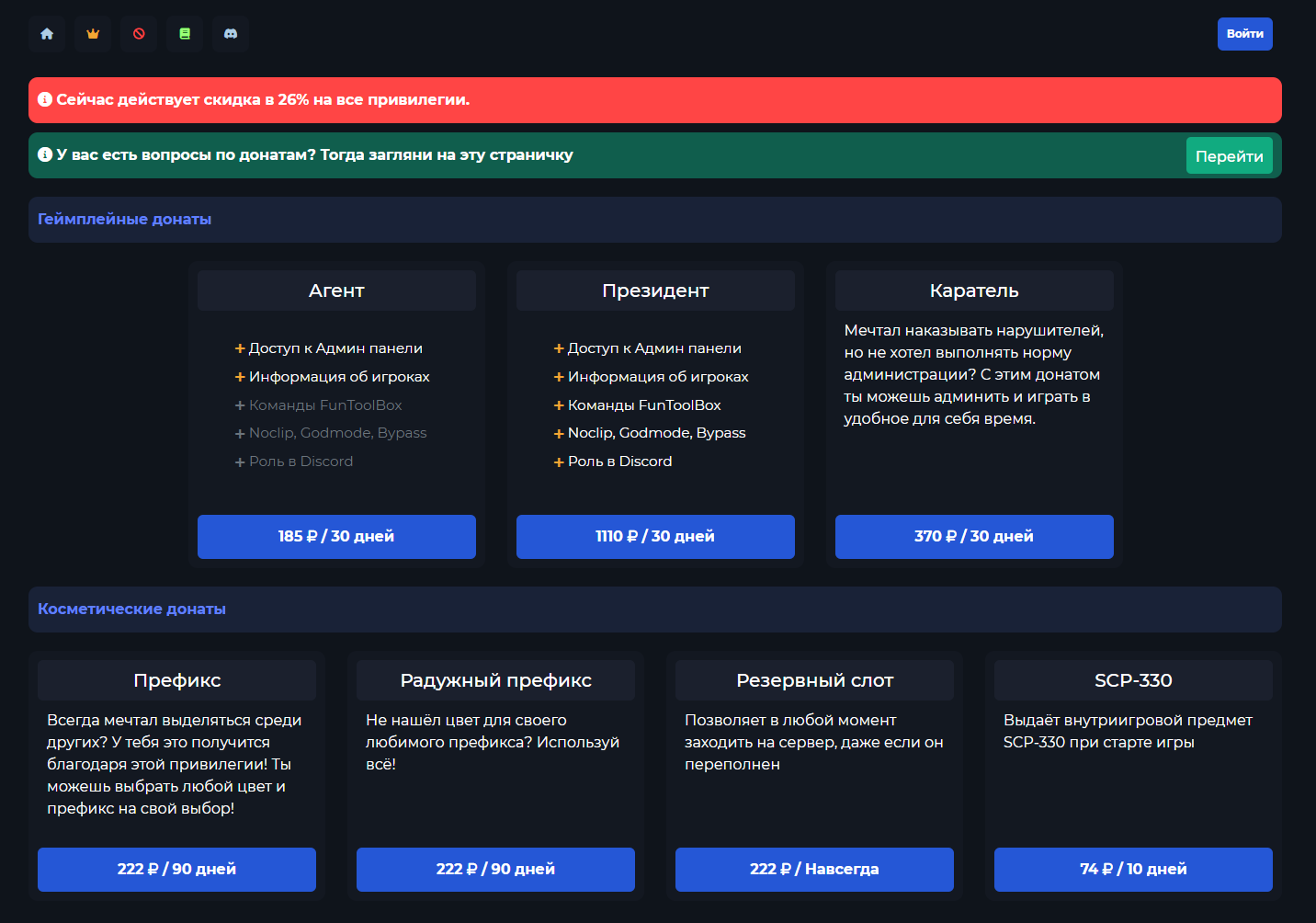
Task: Open the home page icon
Action: pos(47,34)
